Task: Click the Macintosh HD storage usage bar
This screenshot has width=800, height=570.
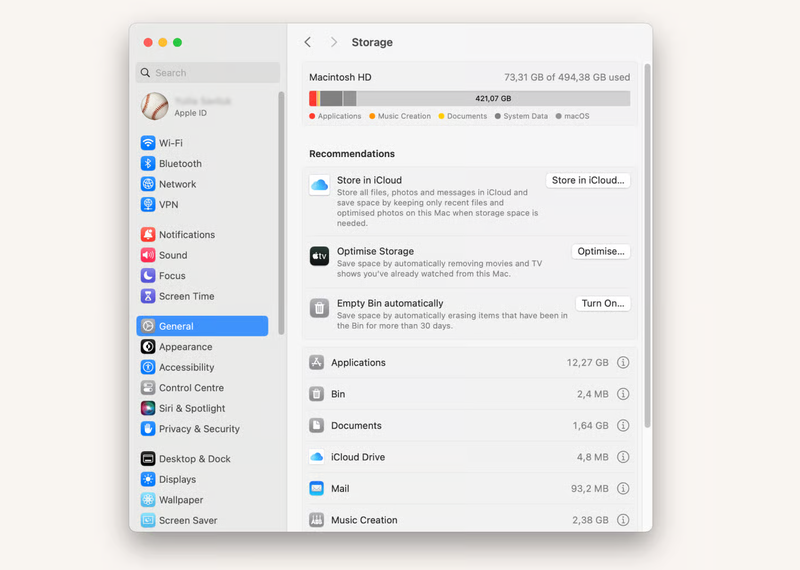Action: pyautogui.click(x=469, y=98)
